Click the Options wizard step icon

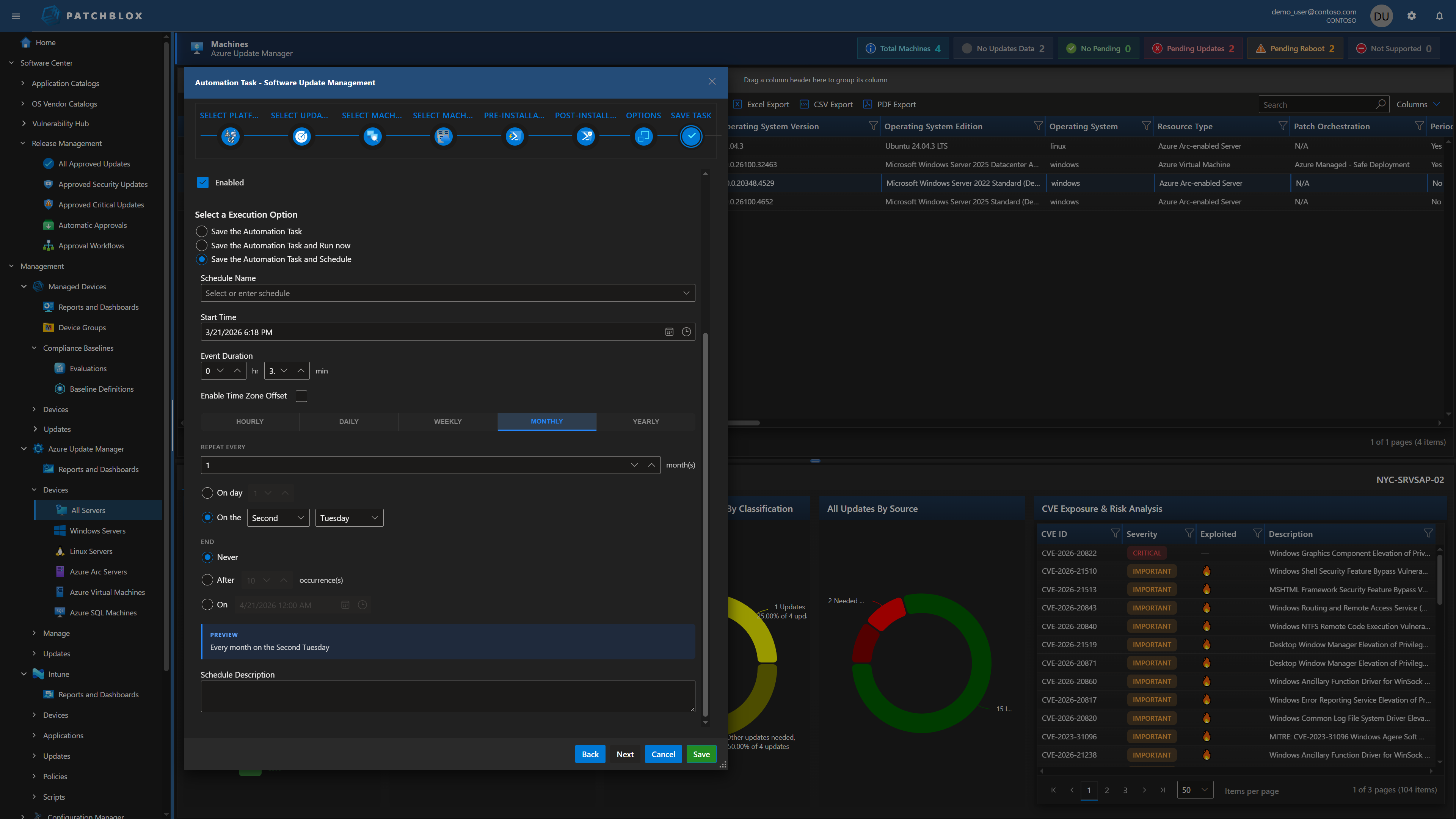tap(643, 136)
